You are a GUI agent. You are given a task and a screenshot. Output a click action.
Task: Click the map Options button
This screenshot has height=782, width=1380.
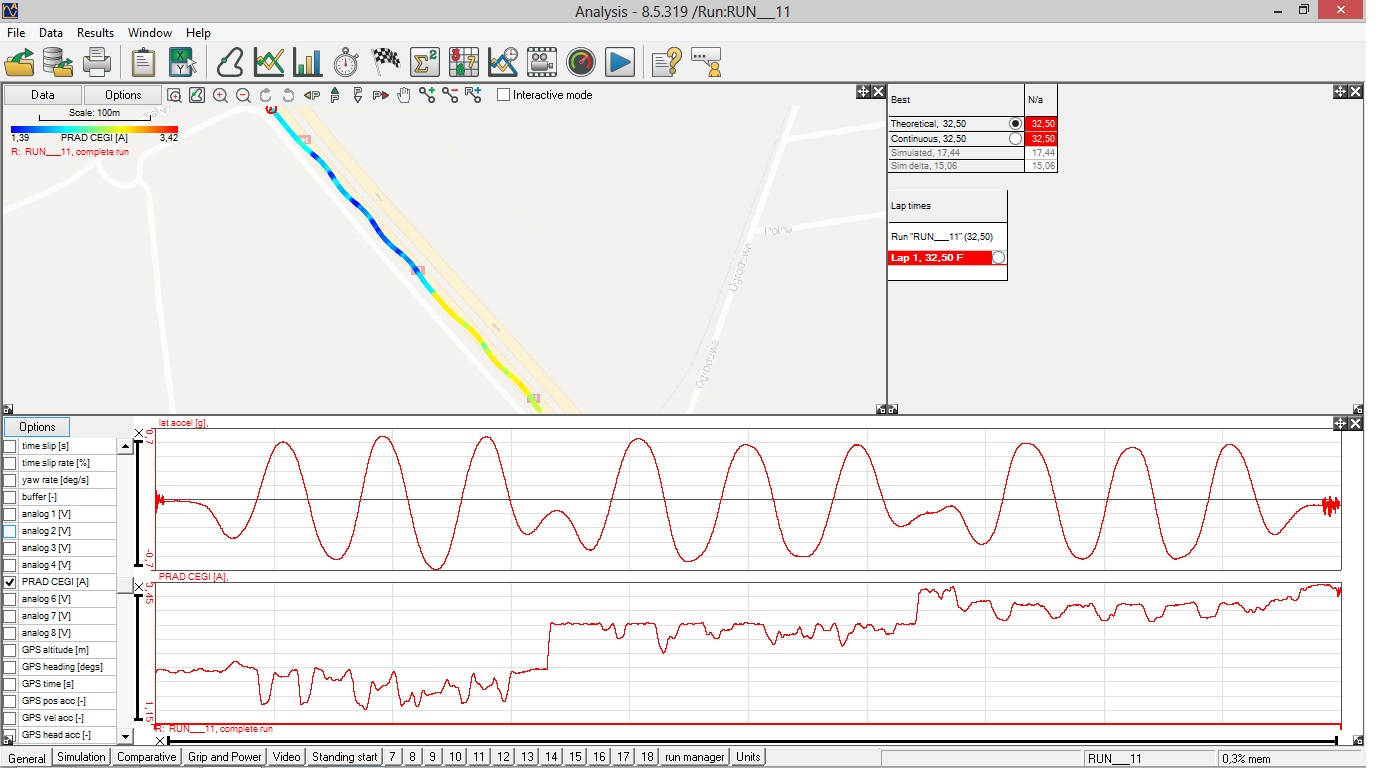pyautogui.click(x=123, y=95)
